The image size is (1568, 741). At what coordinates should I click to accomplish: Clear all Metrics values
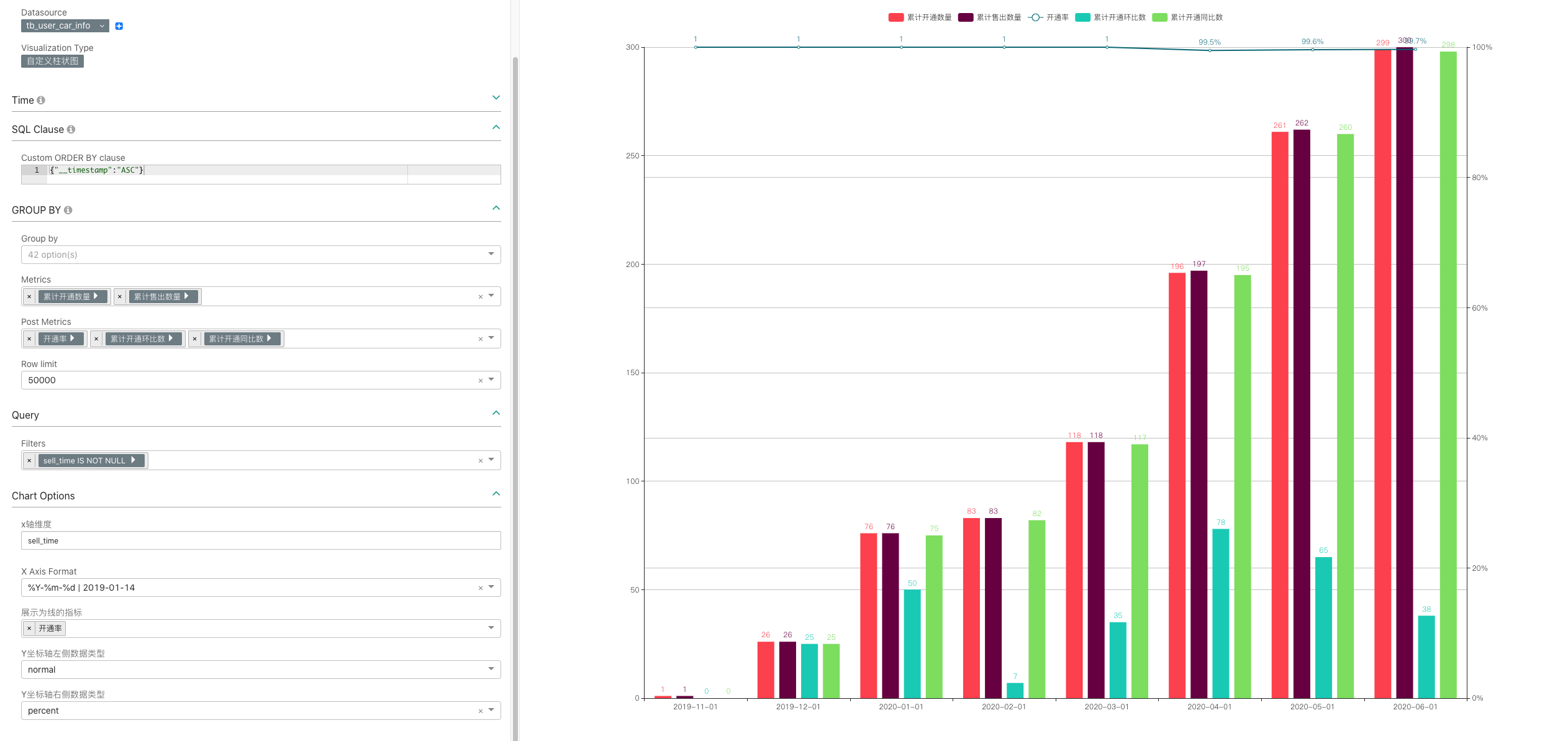[481, 297]
